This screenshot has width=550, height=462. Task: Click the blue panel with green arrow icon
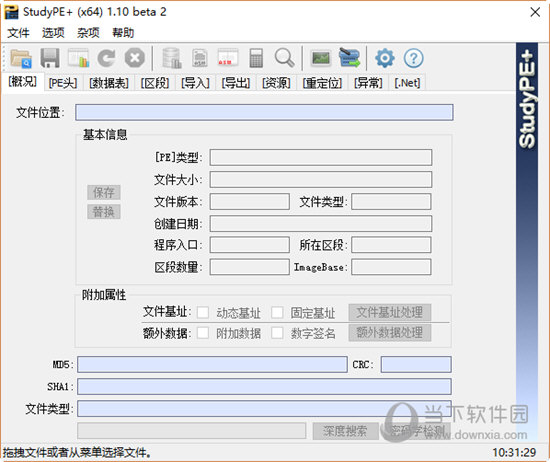[349, 58]
